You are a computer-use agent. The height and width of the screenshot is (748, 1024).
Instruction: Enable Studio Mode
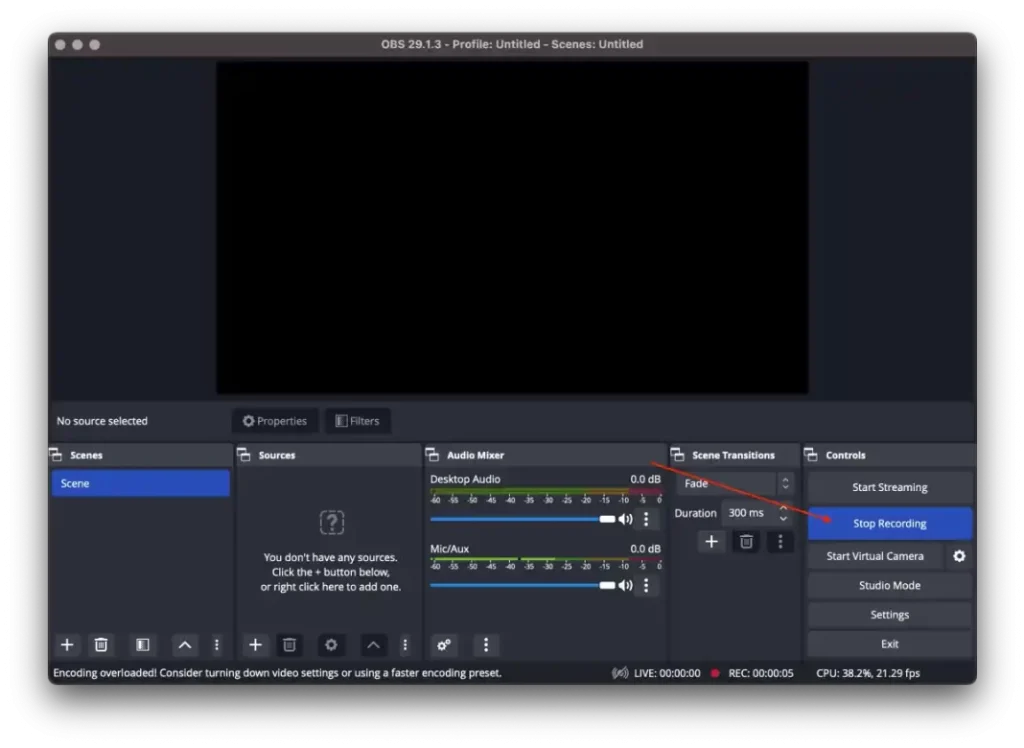889,586
